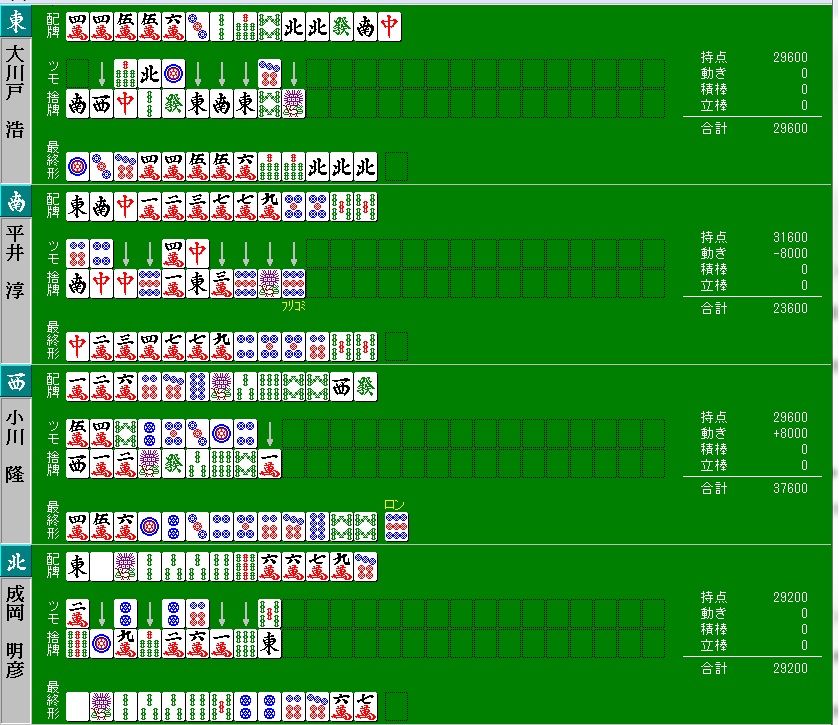Click the 5-sou tile in North's ツモ row

coord(270,614)
